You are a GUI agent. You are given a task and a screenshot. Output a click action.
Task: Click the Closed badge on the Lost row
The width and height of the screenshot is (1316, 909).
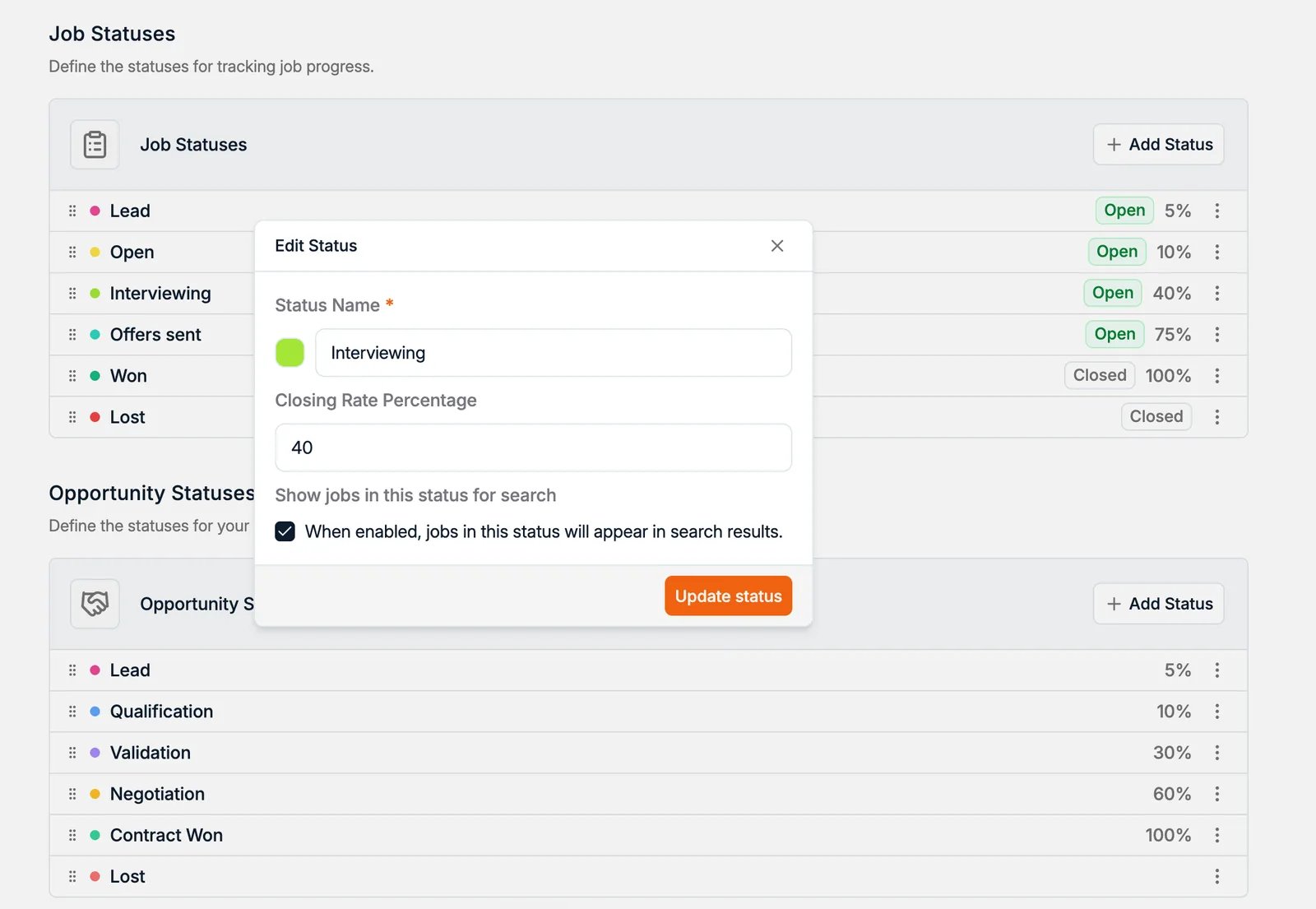click(x=1156, y=416)
